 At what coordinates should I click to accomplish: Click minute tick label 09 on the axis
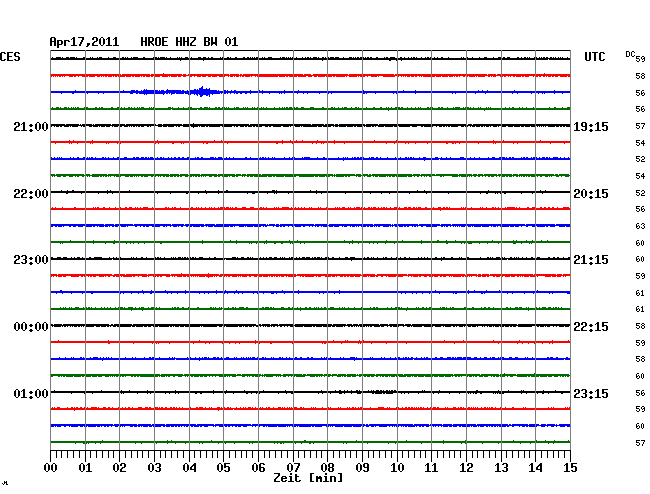click(x=362, y=468)
